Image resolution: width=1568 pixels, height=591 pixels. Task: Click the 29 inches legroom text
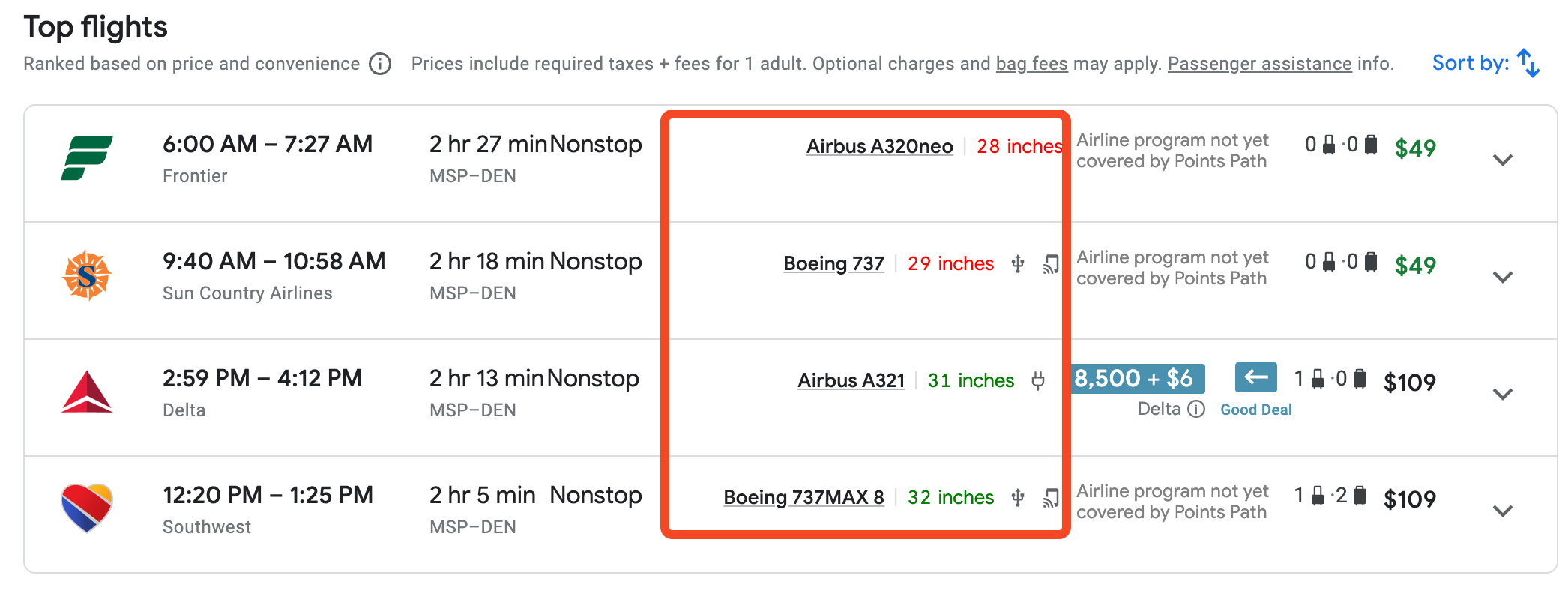point(950,263)
